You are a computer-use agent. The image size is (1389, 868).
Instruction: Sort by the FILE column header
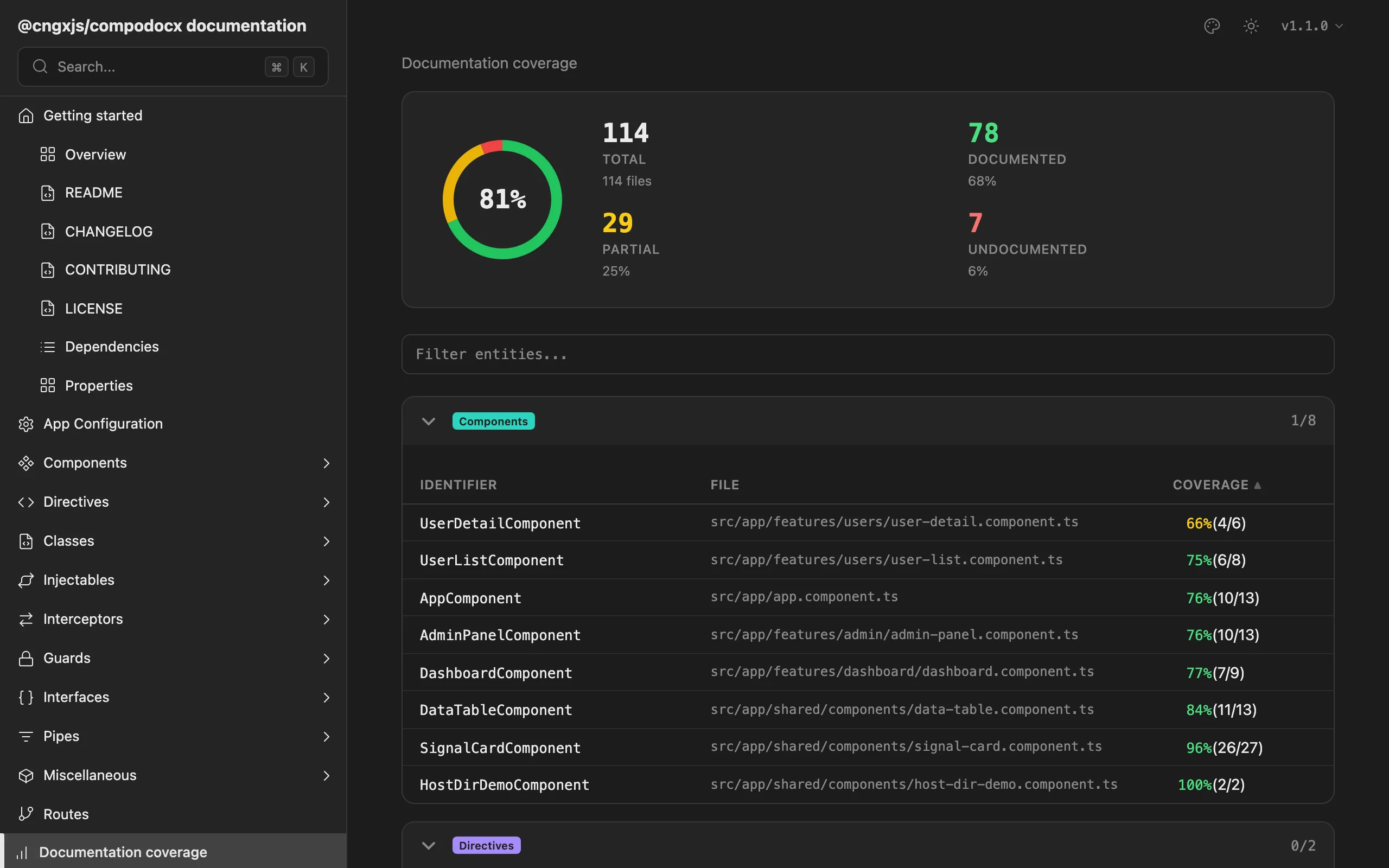[x=724, y=484]
